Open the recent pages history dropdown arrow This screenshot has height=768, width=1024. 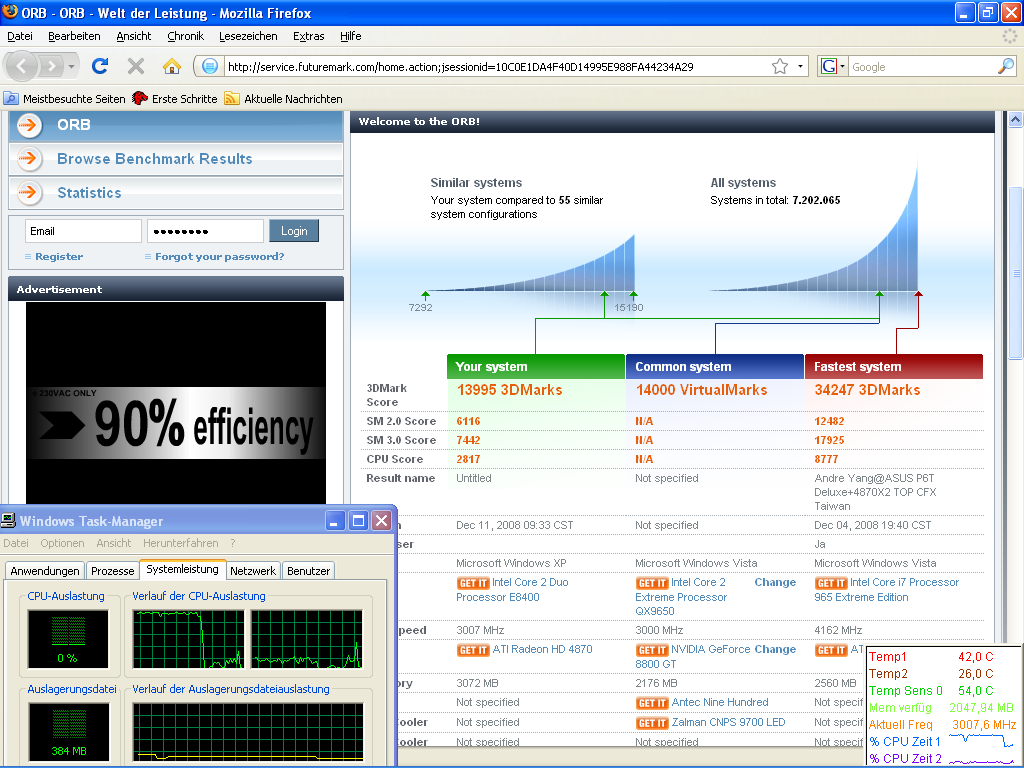71,66
